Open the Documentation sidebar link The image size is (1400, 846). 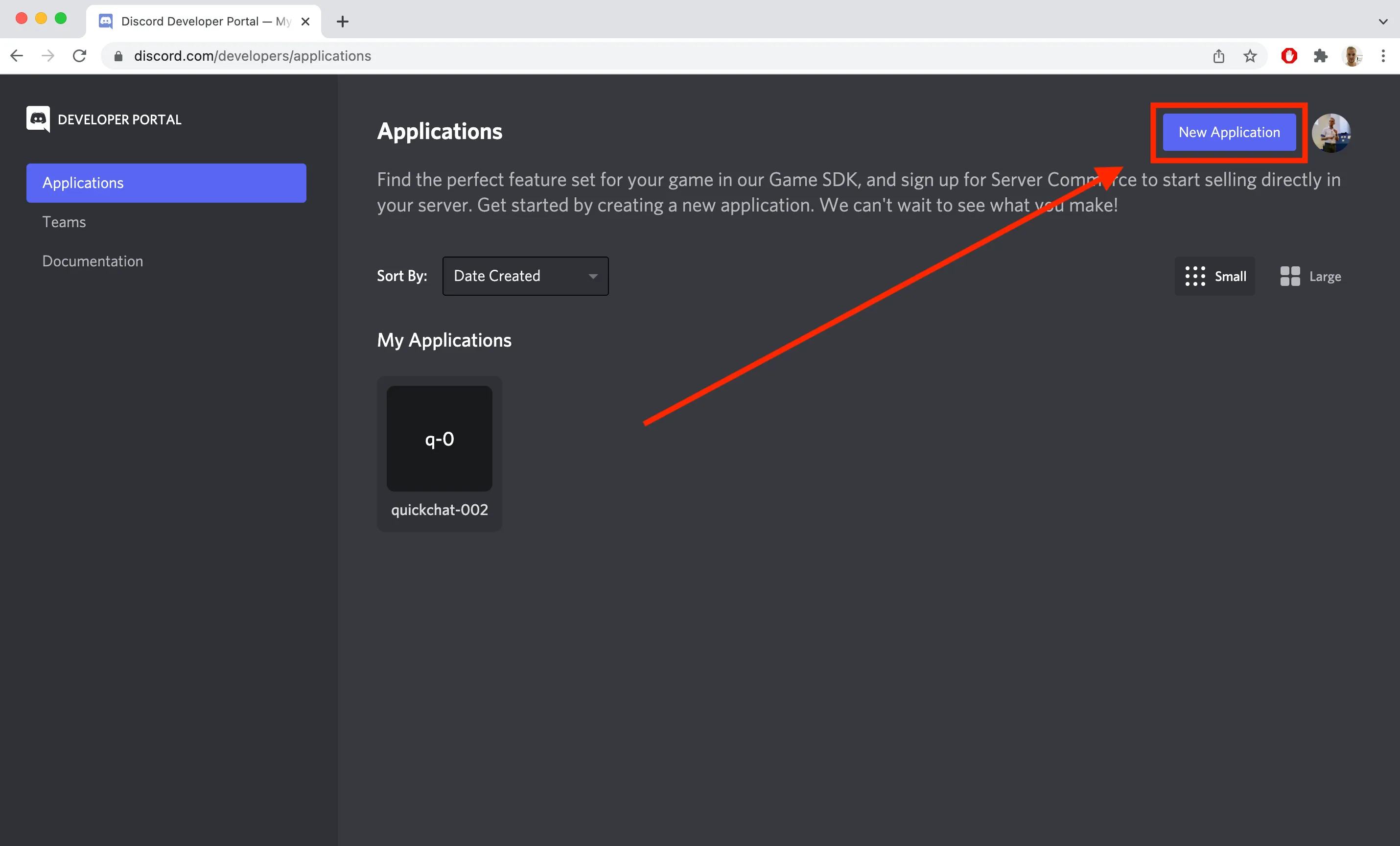pyautogui.click(x=93, y=261)
